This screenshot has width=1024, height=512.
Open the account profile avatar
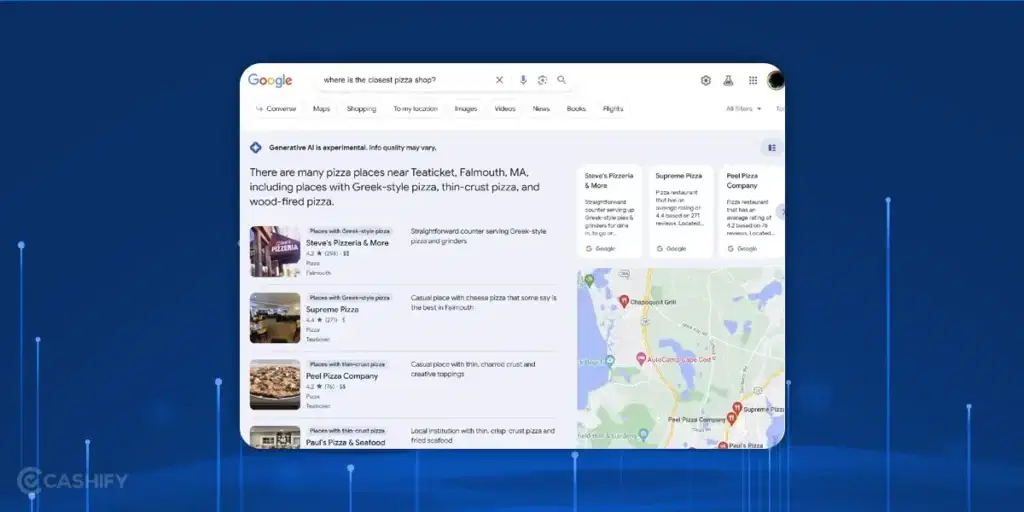(x=776, y=80)
